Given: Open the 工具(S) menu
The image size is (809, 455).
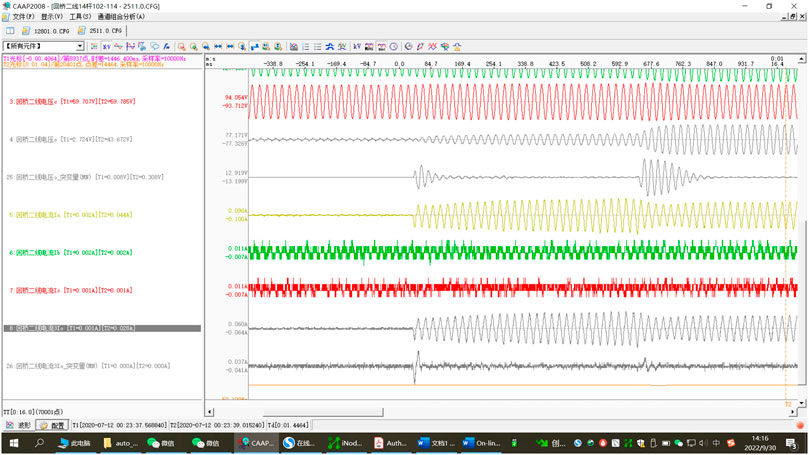Looking at the screenshot, I should pos(80,17).
